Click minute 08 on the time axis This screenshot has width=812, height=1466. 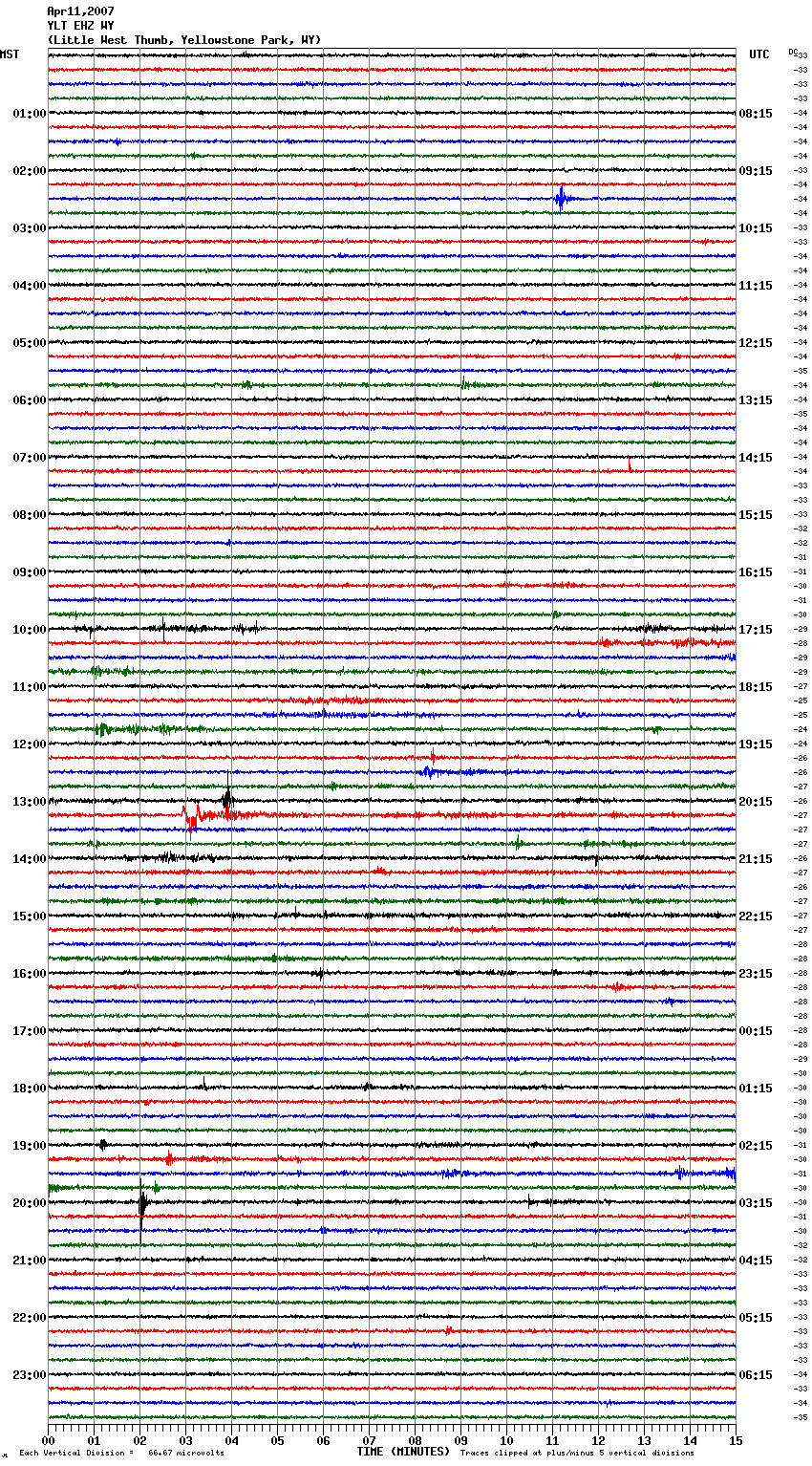pyautogui.click(x=415, y=1440)
